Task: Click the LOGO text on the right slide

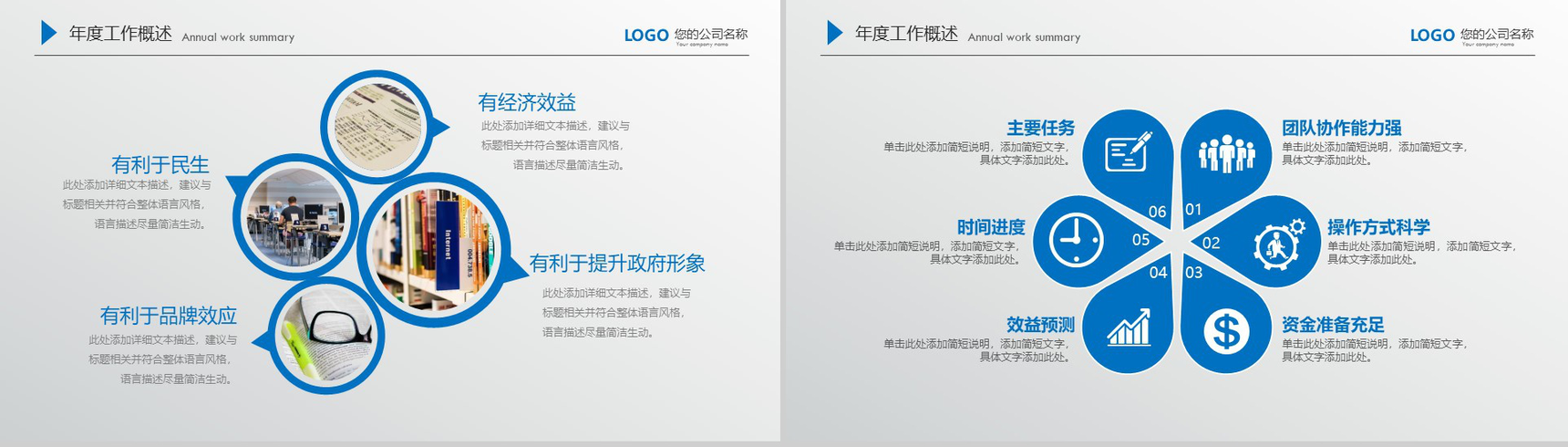Action: click(x=1431, y=36)
